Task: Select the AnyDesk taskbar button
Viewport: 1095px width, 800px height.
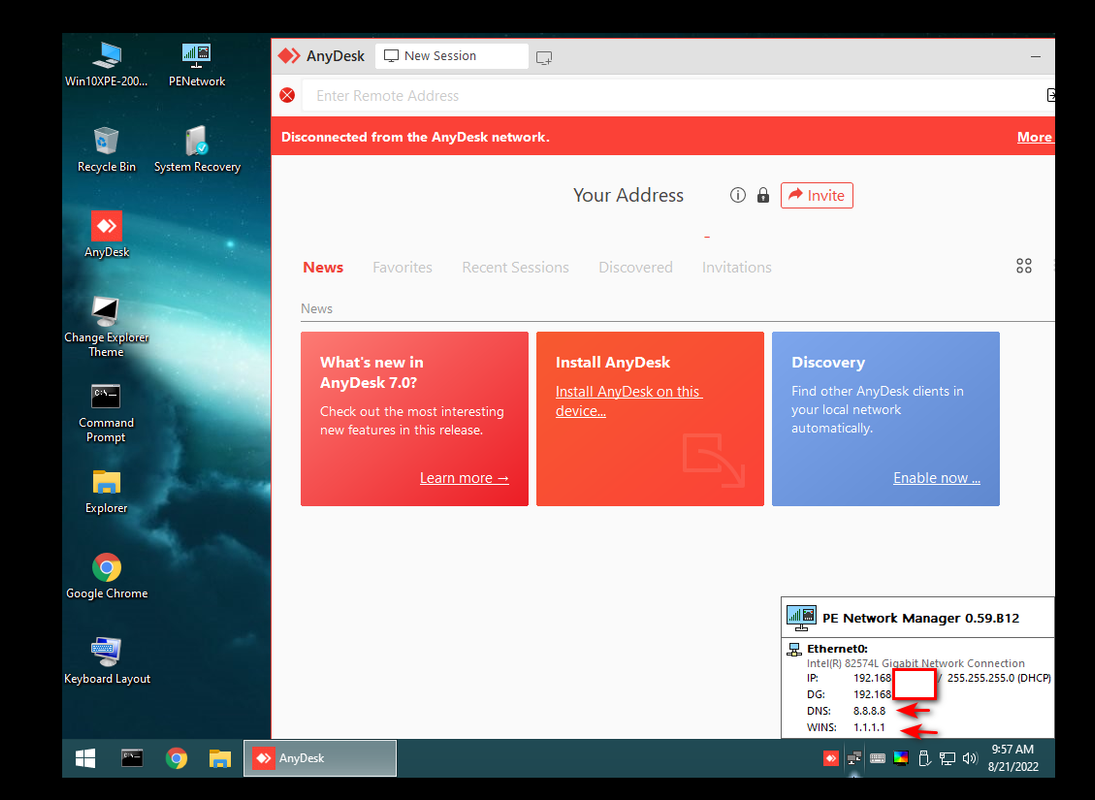Action: point(320,758)
